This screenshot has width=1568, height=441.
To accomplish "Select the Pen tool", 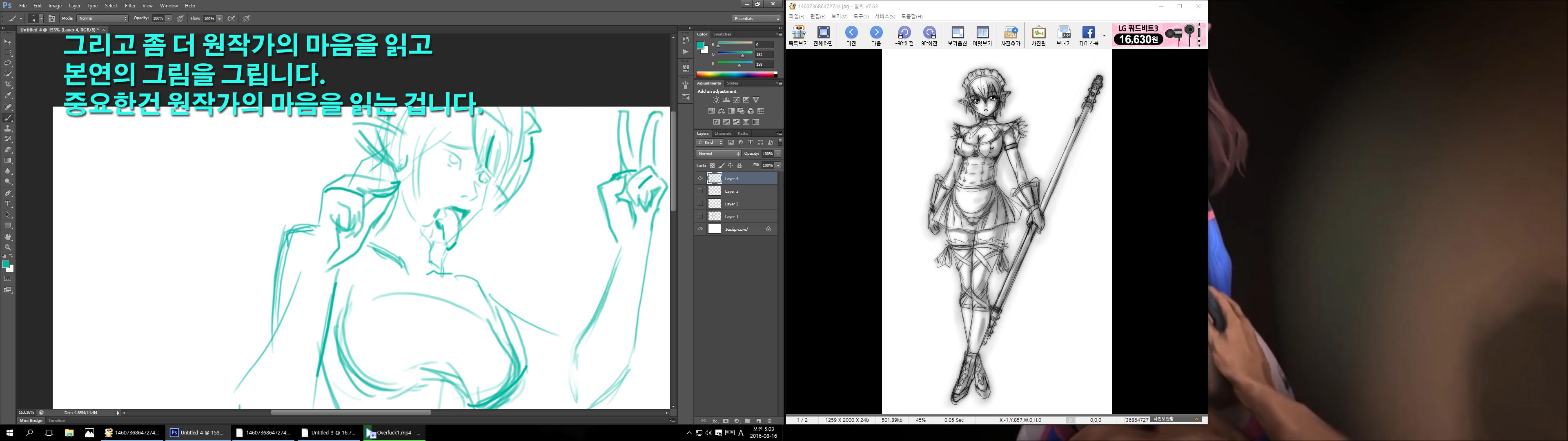I will click(x=8, y=193).
